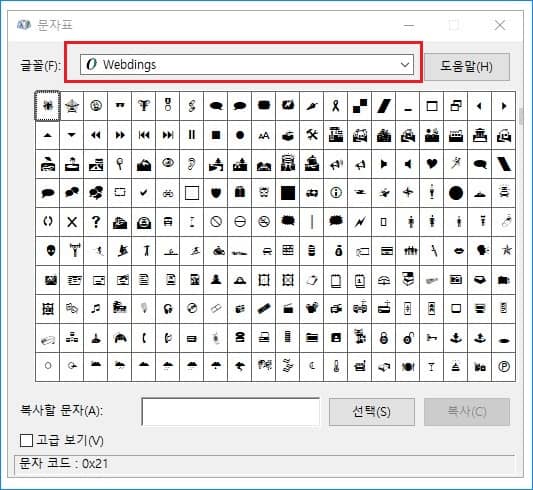Select the rewind double-arrow glyph
This screenshot has width=533, height=490.
(96, 135)
